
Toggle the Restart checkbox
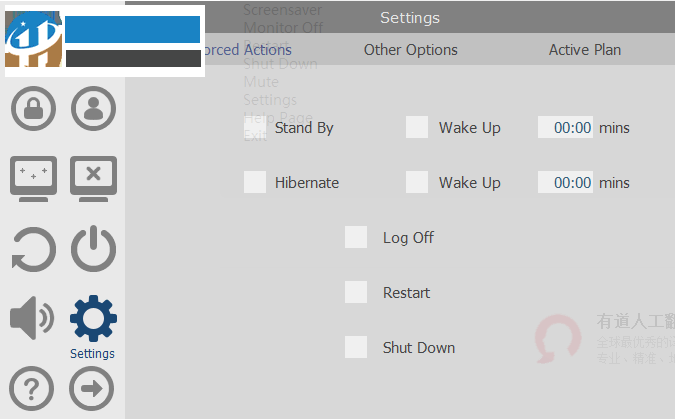coord(356,293)
